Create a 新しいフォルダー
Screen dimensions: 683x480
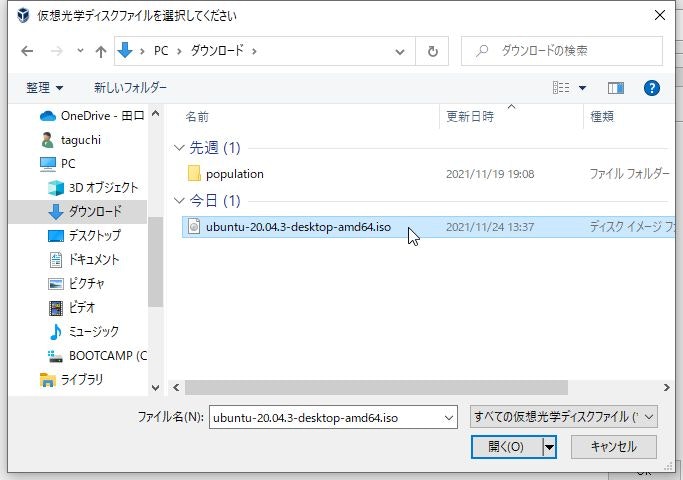point(130,88)
